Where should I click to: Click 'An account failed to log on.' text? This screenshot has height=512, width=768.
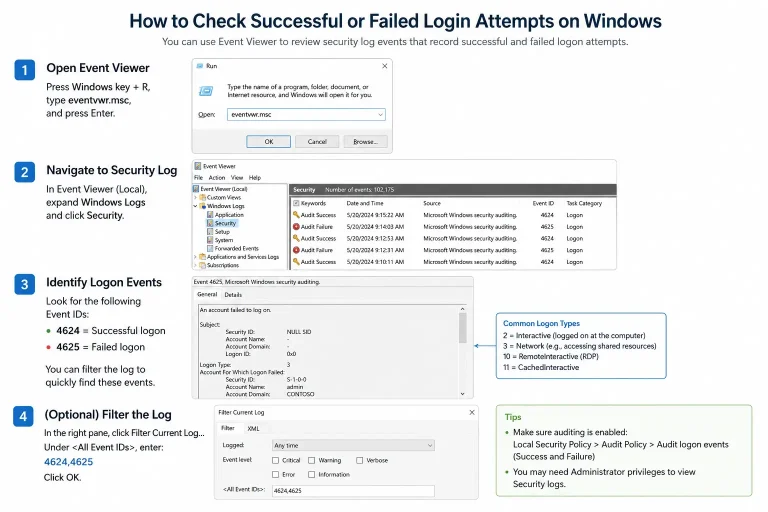[235, 310]
